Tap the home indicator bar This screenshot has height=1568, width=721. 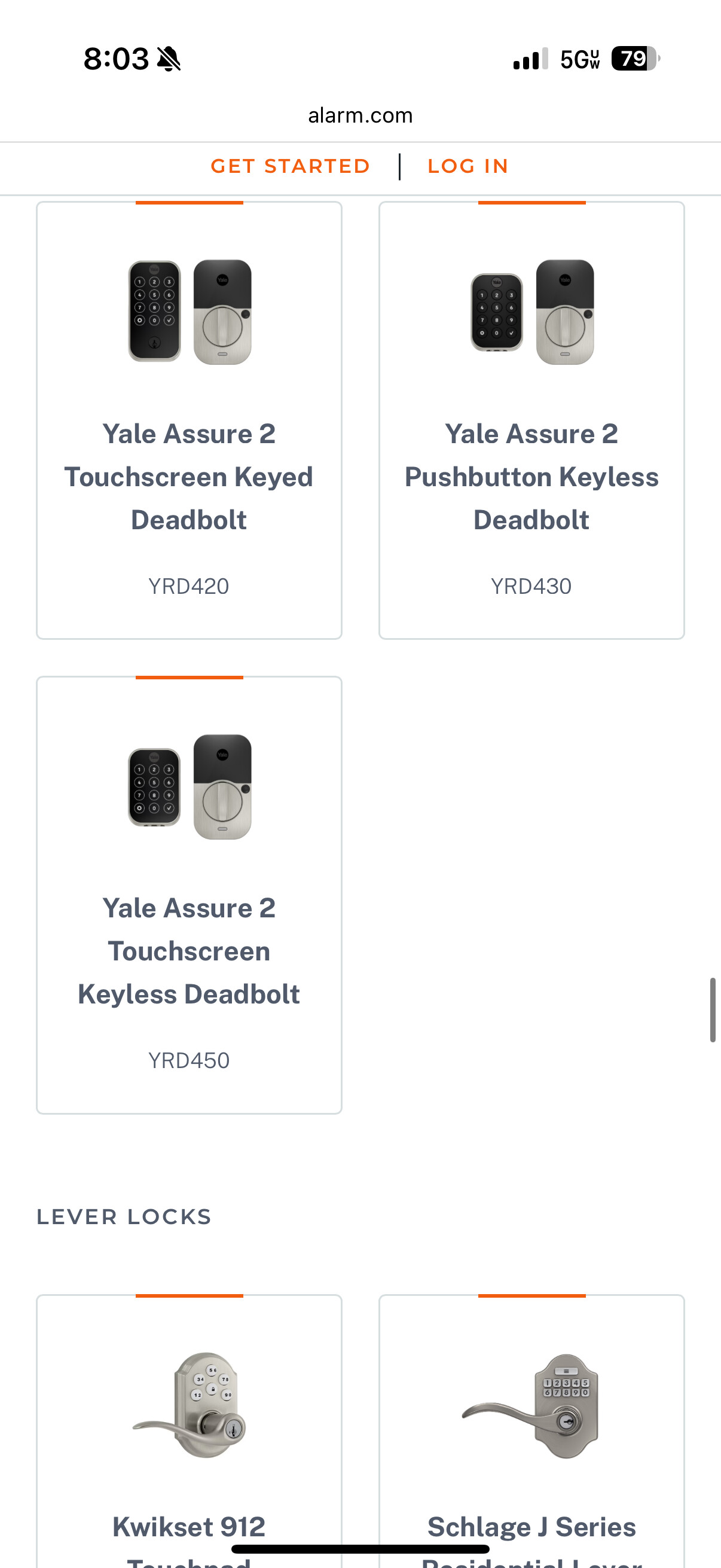tap(360, 1549)
